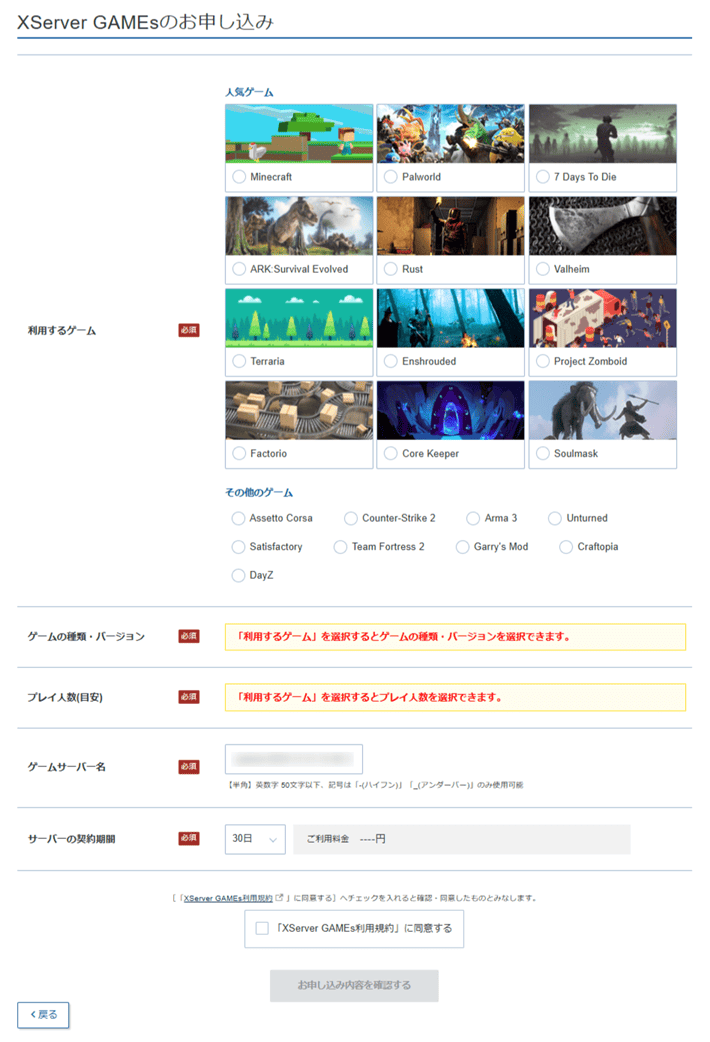This screenshot has width=710, height=1042.
Task: Choose ARK:Survival Evolved radio option
Action: click(239, 269)
